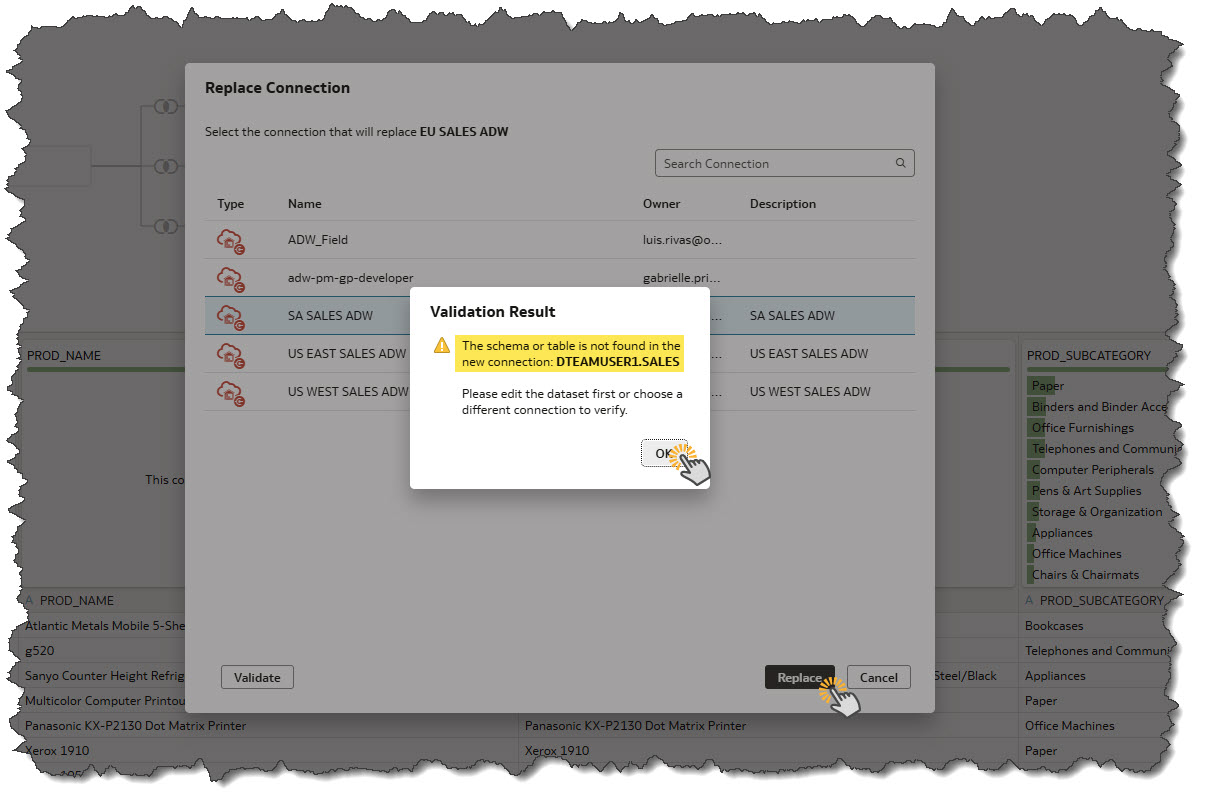This screenshot has width=1207, height=800.
Task: Click the PROD_NAME tile header in background
Action: (x=64, y=355)
